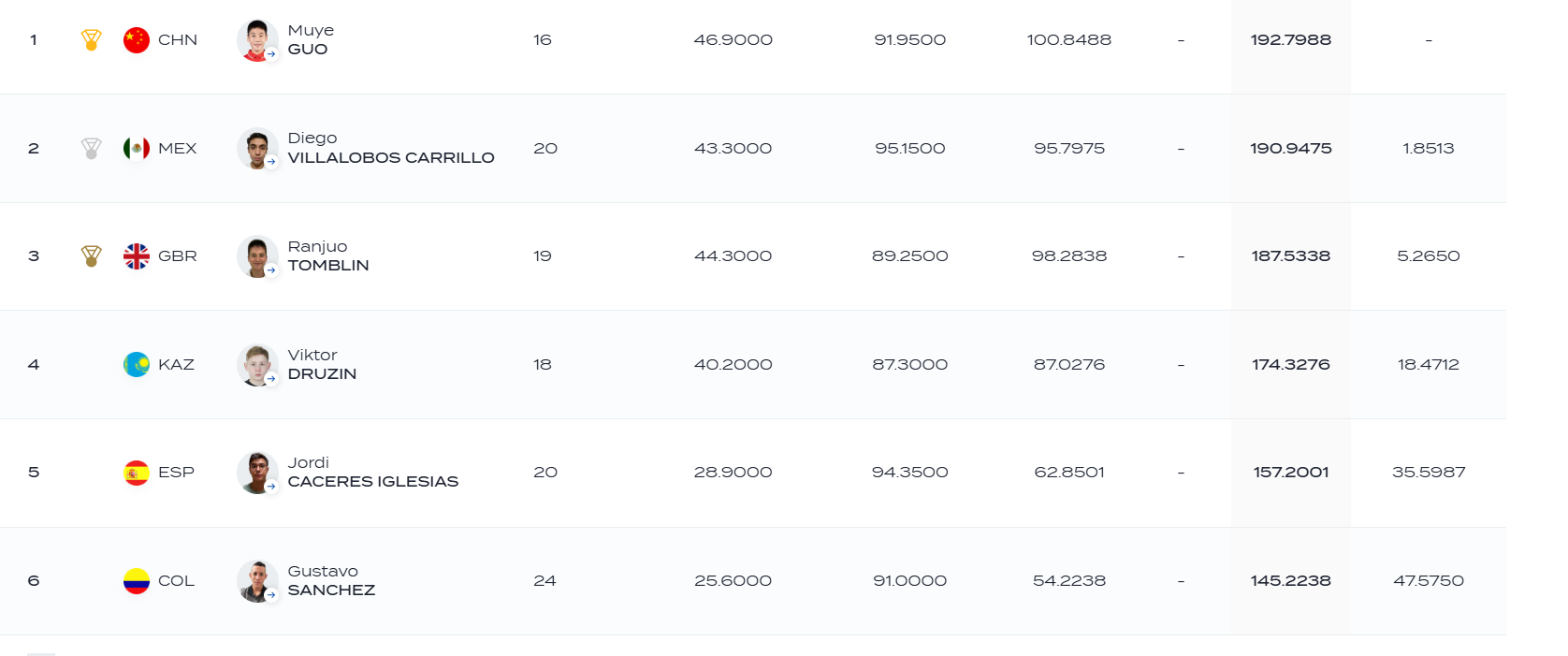This screenshot has width=1568, height=656.
Task: Click the Colombia flag icon
Action: coord(137,581)
